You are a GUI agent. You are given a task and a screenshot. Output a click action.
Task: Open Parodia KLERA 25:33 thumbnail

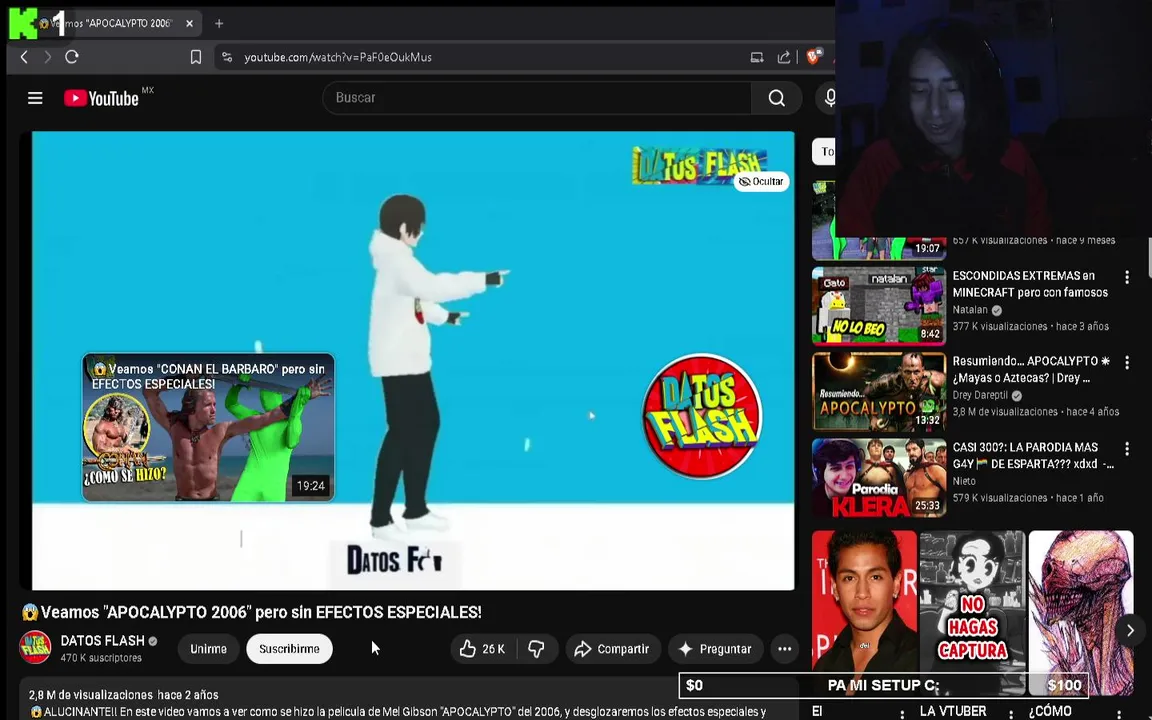[x=879, y=478]
